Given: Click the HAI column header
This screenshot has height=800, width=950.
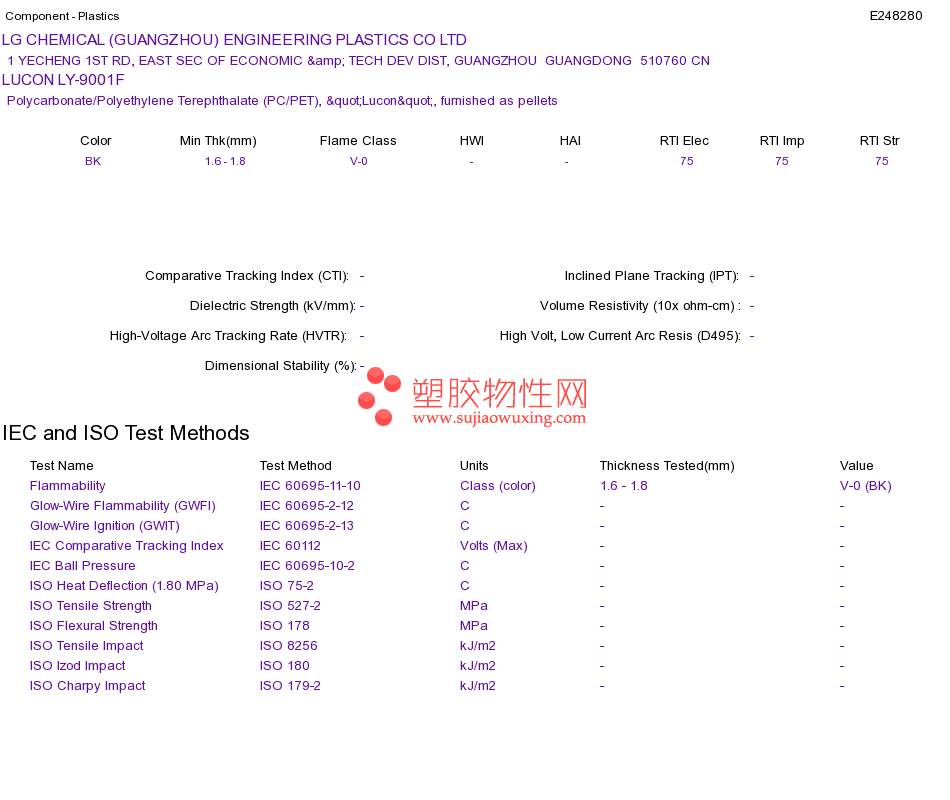Looking at the screenshot, I should click(x=570, y=141).
